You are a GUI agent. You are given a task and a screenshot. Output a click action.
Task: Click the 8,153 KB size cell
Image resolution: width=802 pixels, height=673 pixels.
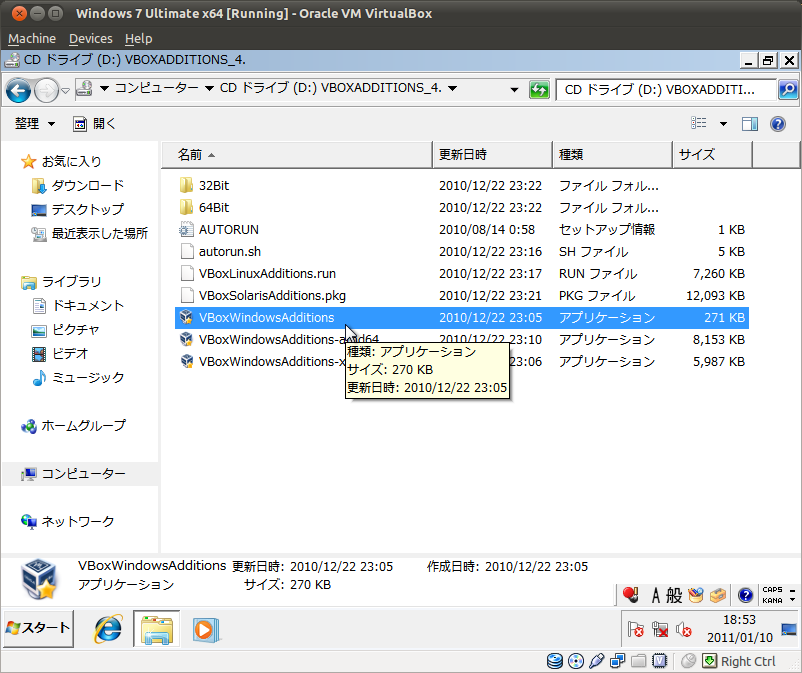pyautogui.click(x=719, y=340)
